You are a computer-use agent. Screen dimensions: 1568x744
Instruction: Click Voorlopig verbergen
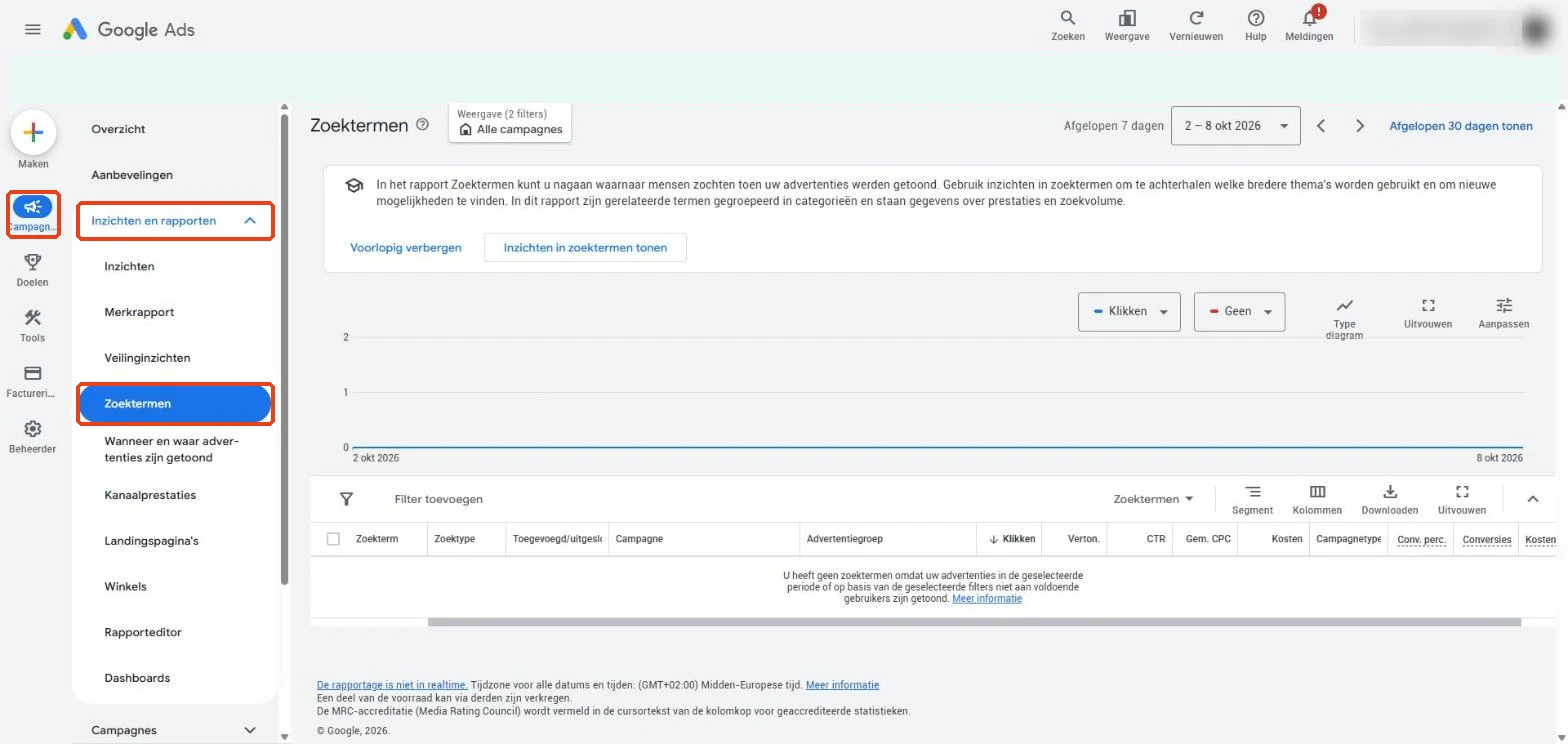406,247
